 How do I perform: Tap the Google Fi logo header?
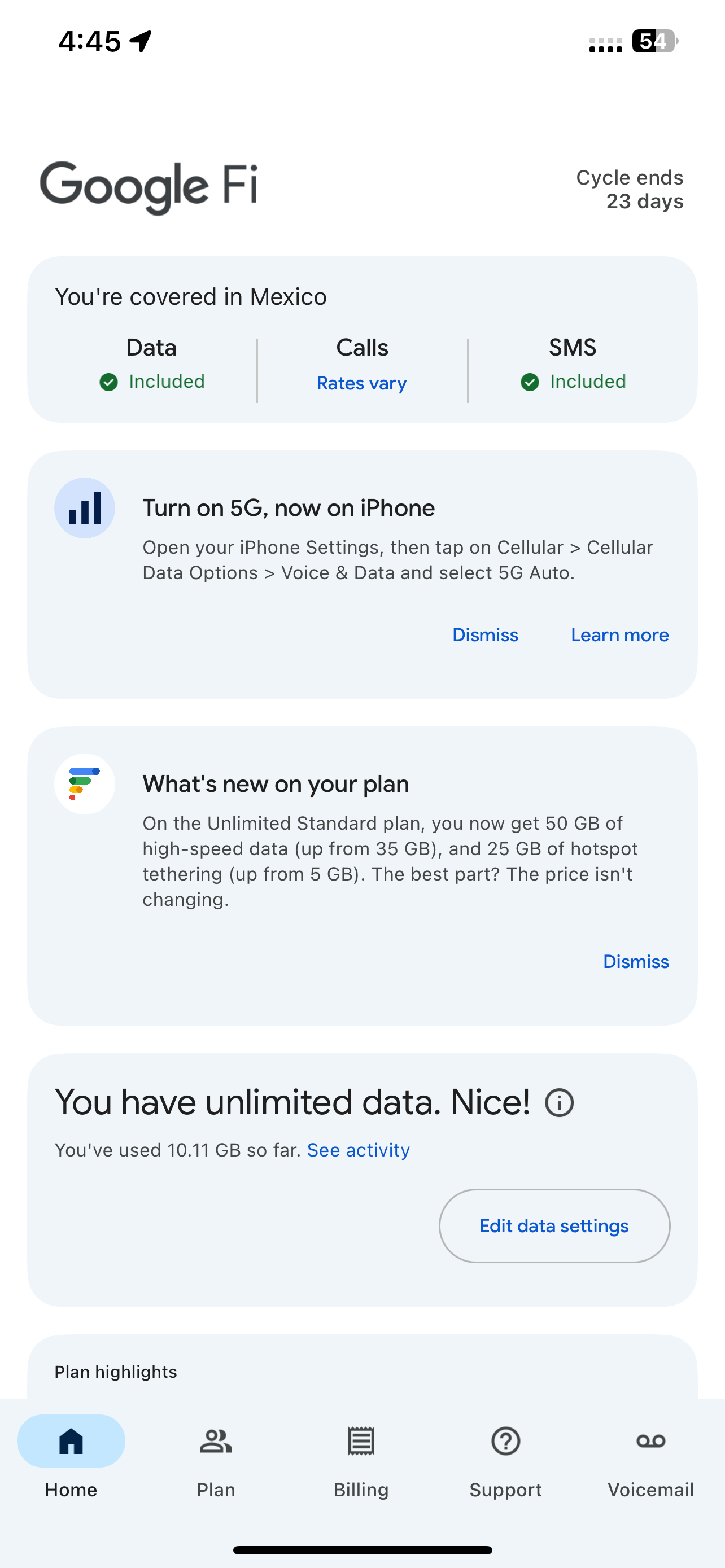click(x=149, y=187)
